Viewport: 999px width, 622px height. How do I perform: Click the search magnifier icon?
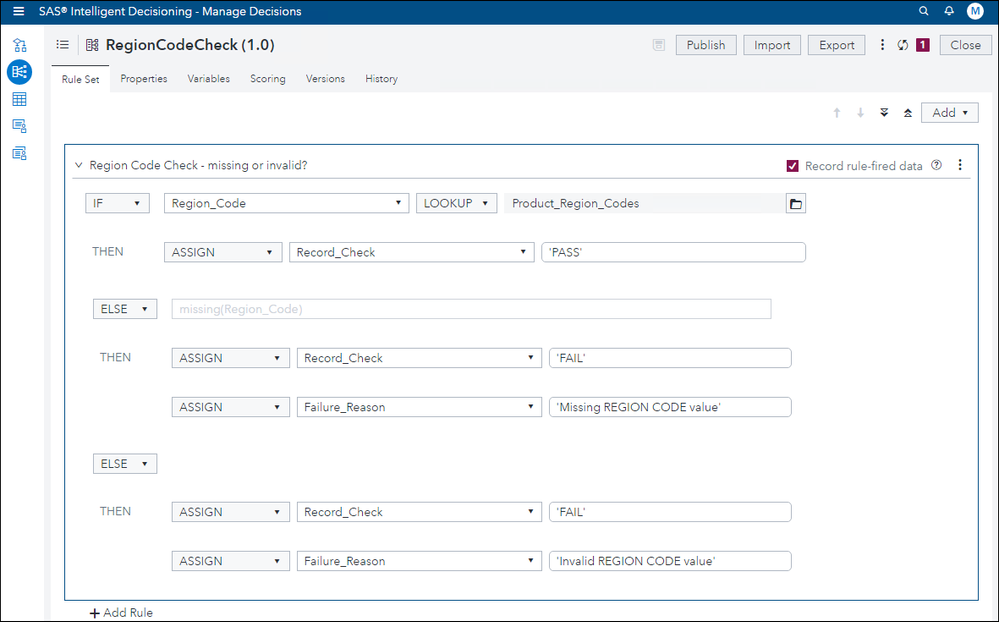[924, 12]
